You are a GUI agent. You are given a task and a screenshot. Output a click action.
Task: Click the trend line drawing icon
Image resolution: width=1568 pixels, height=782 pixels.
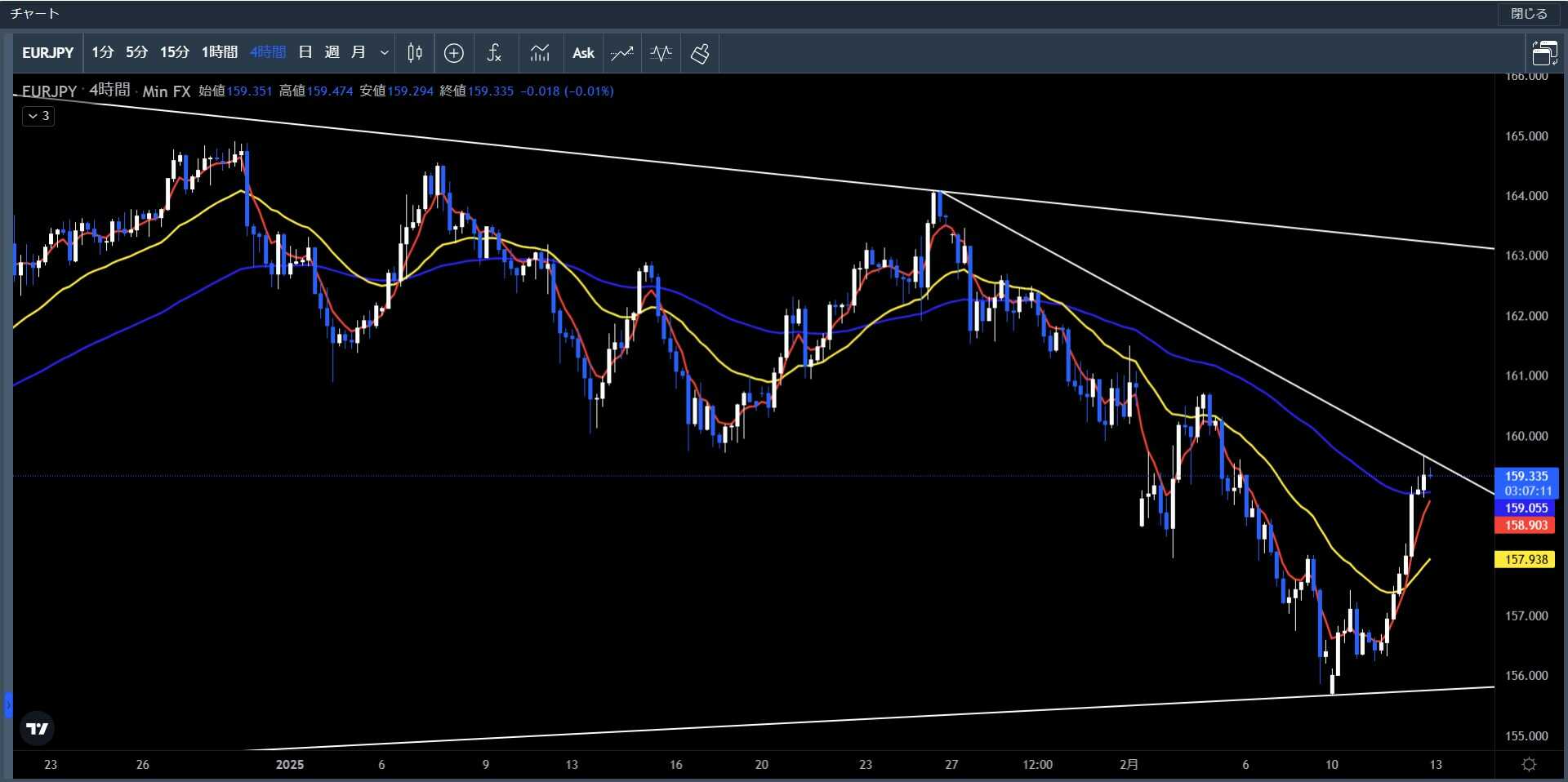point(622,53)
